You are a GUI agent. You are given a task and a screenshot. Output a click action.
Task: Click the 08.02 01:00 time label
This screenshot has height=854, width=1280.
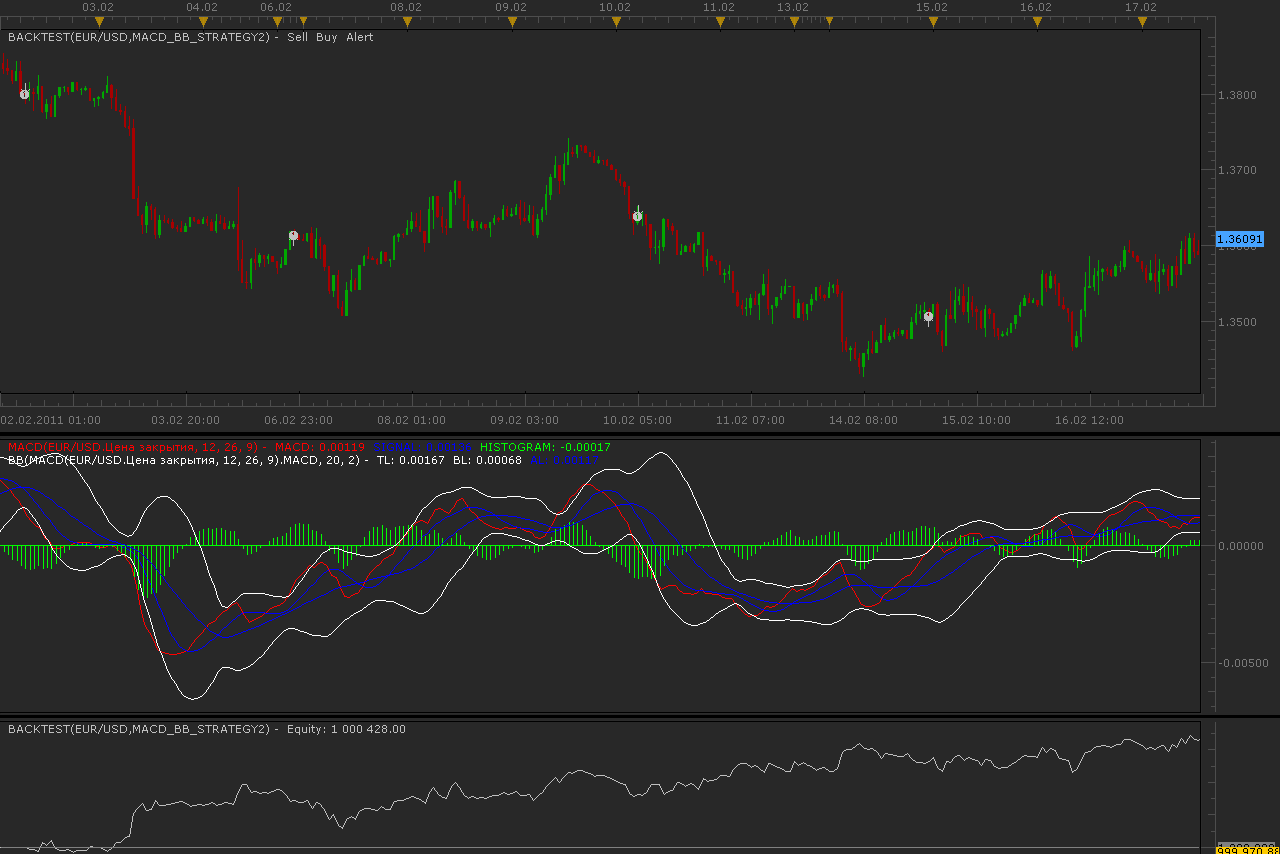(411, 420)
